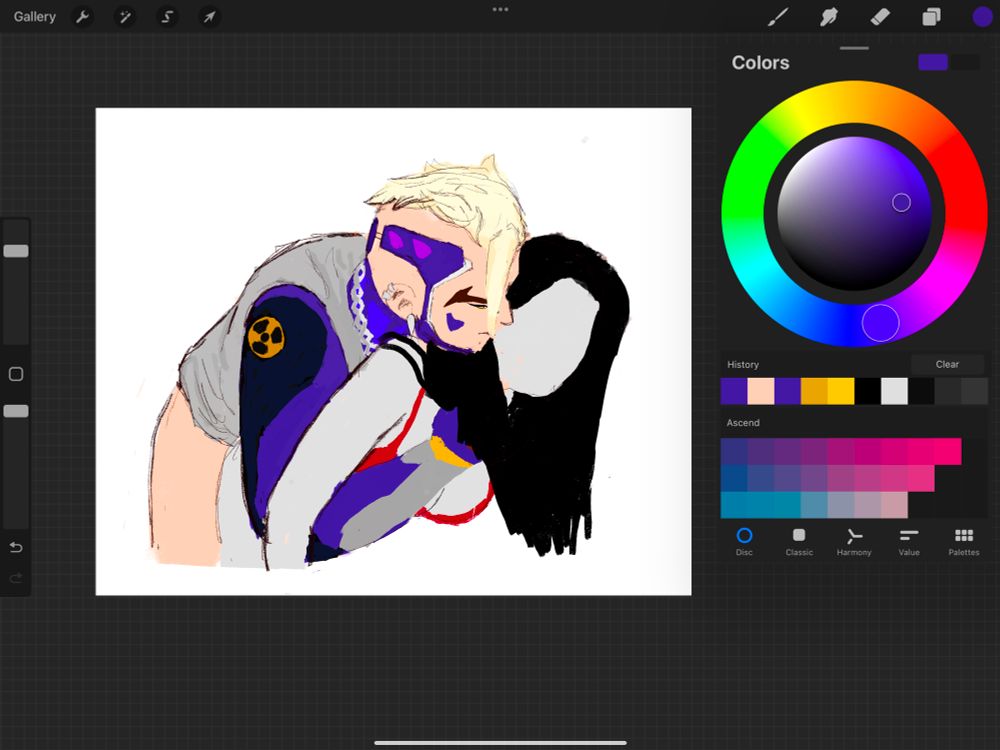1000x750 pixels.
Task: Return to the Gallery
Action: point(34,17)
